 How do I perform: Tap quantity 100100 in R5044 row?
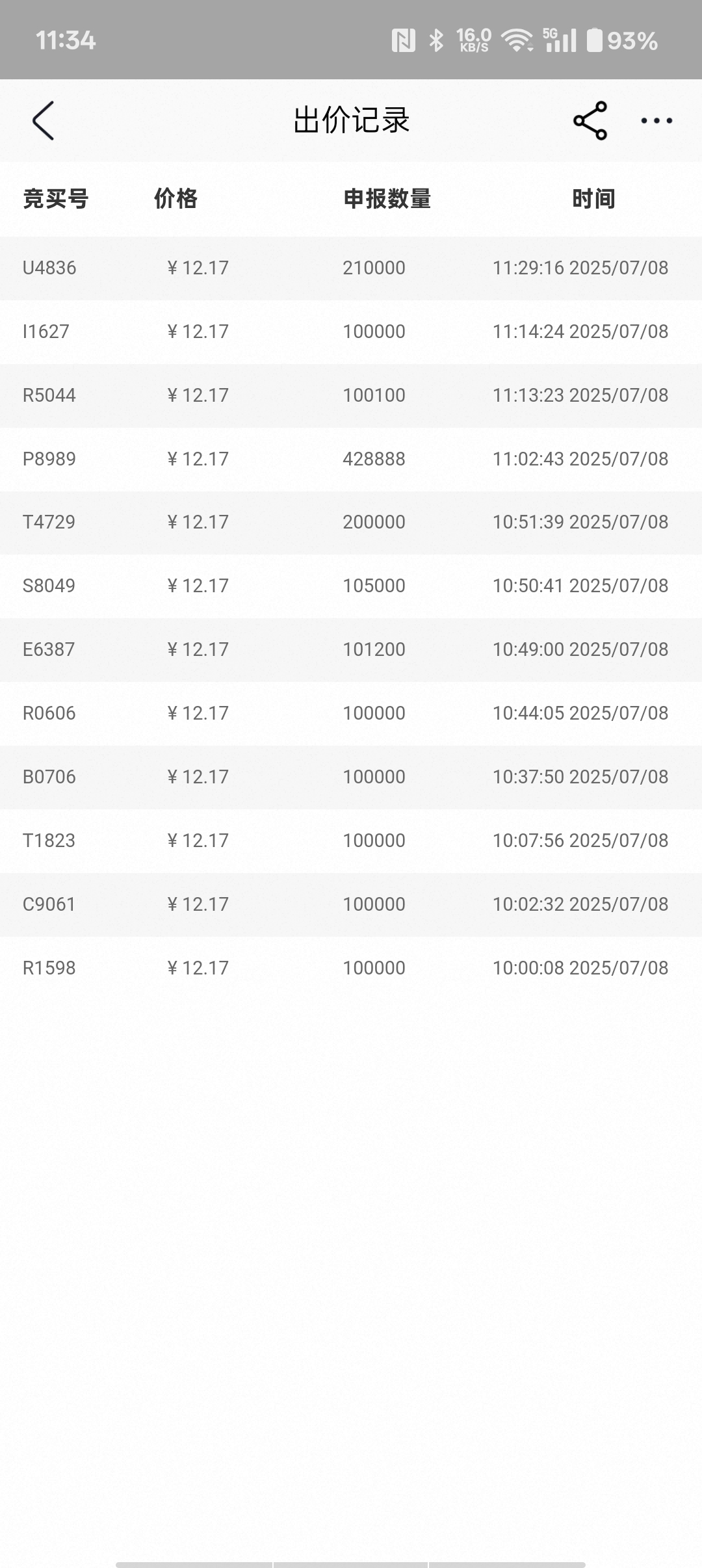coord(374,395)
